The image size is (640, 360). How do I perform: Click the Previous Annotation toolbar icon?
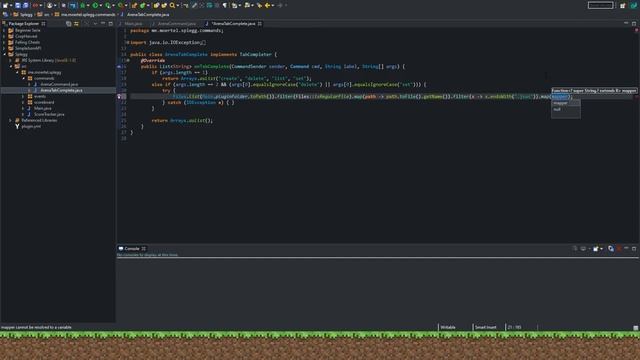(x=247, y=5)
